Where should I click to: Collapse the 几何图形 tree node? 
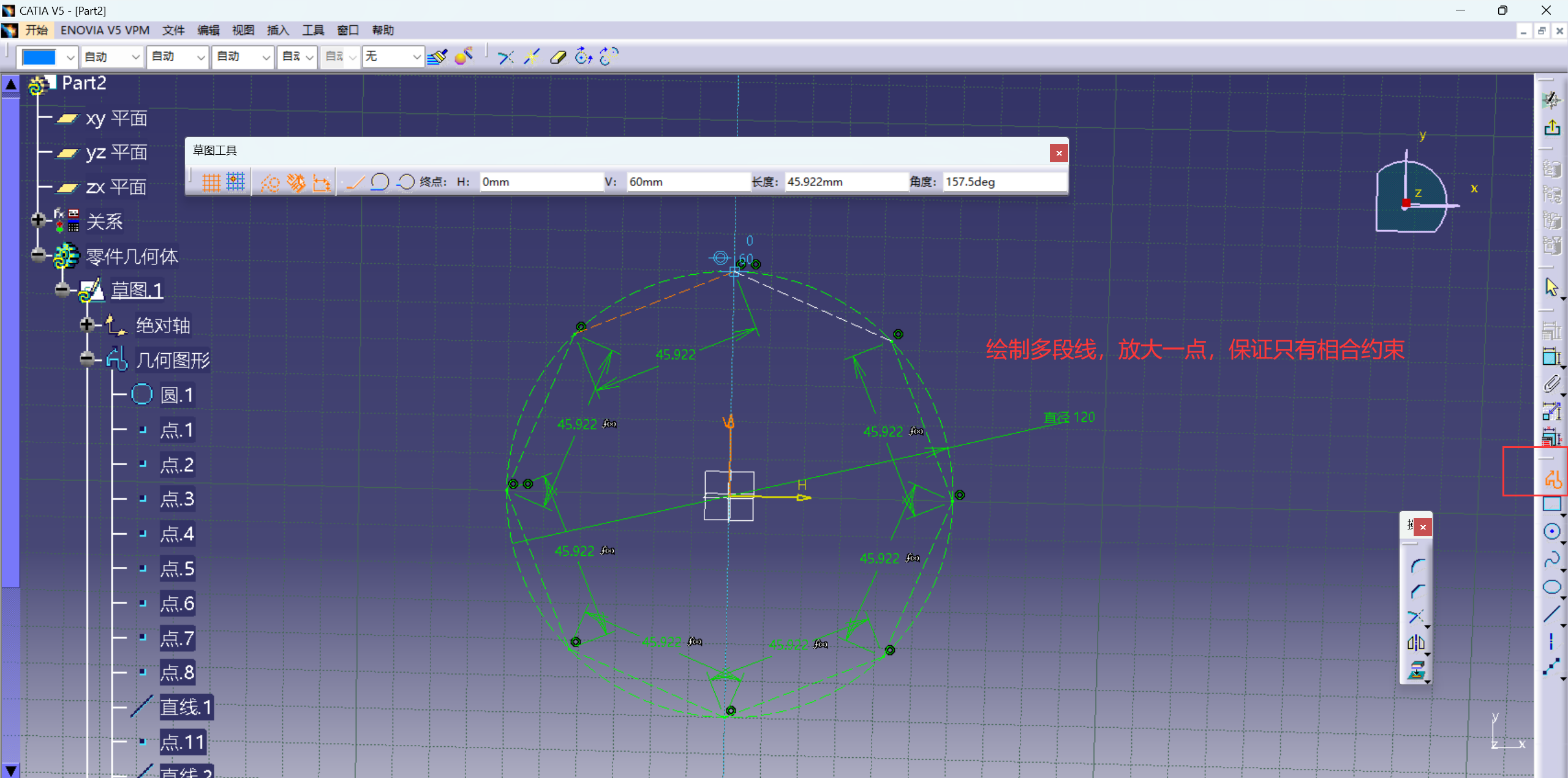tap(87, 359)
